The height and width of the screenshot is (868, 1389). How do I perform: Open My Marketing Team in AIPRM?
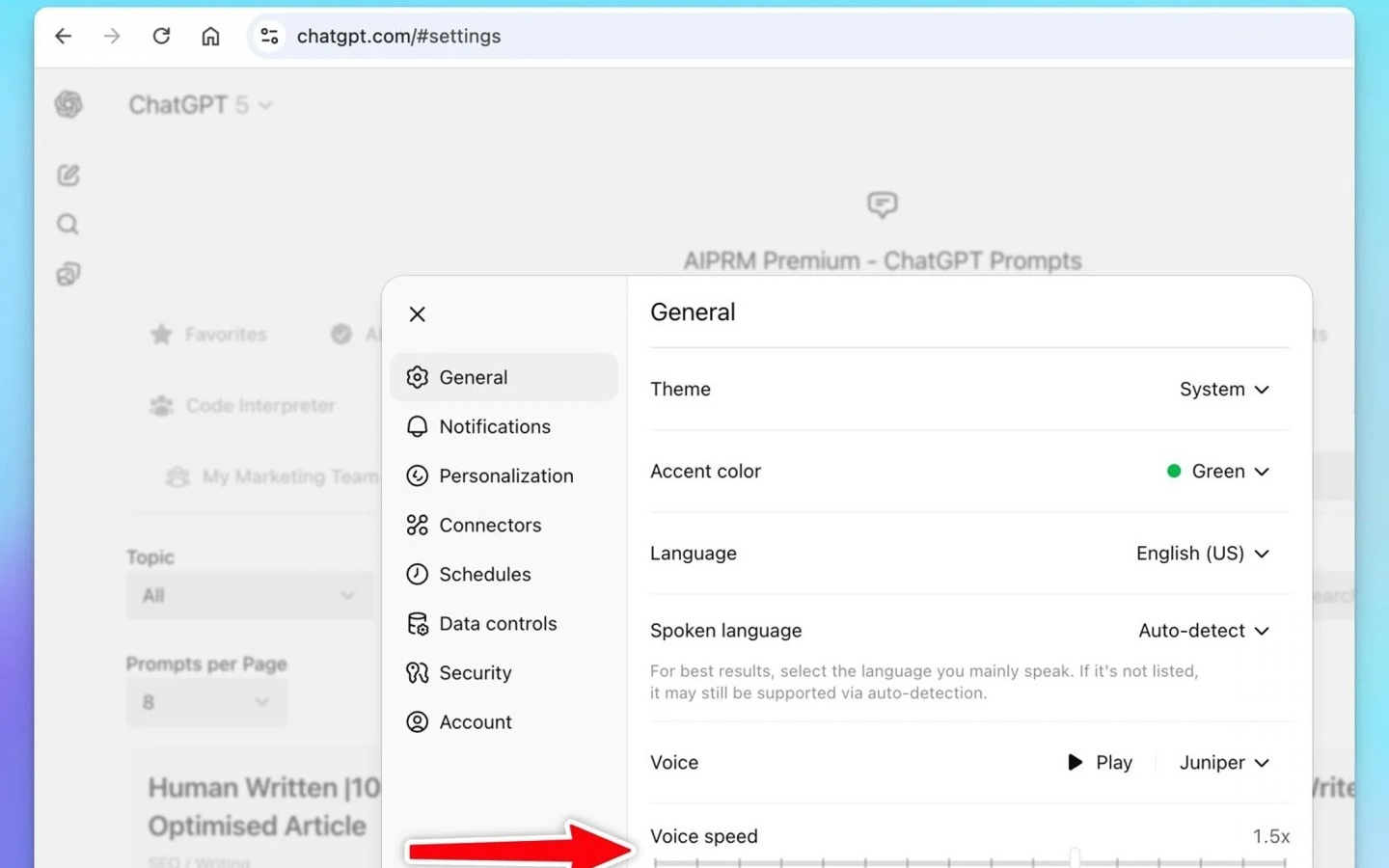point(272,476)
